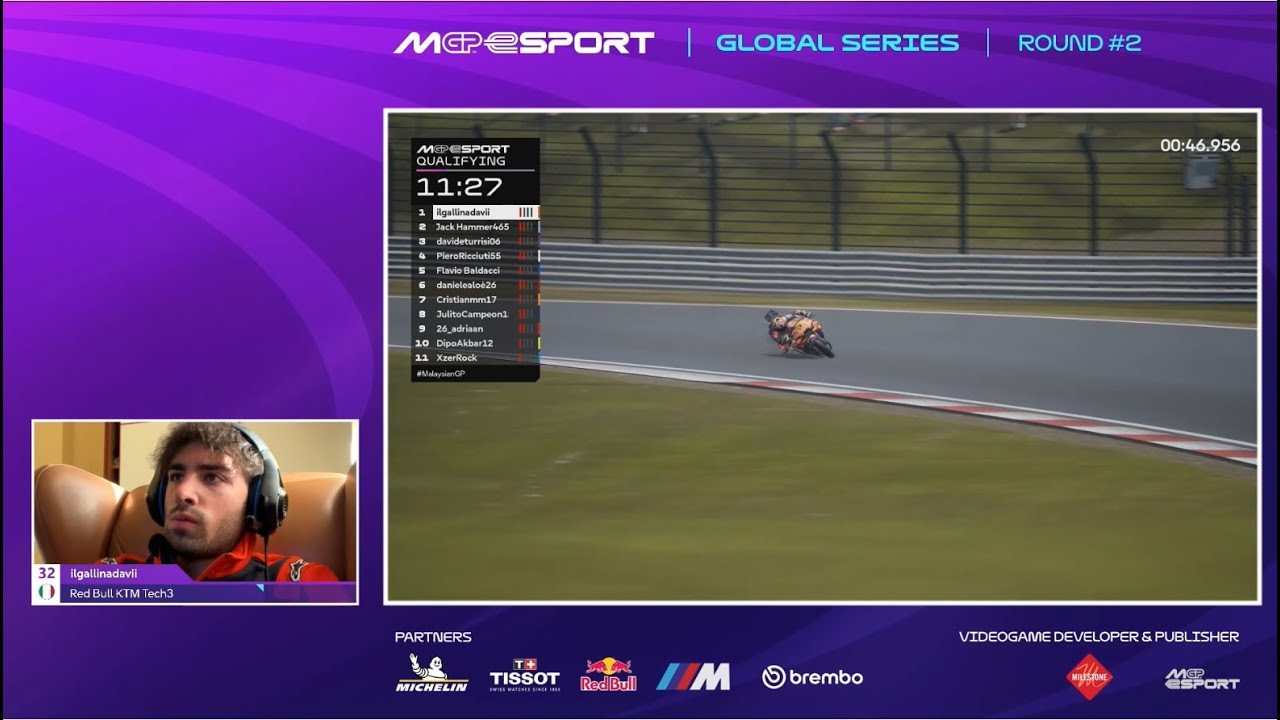Select danielealoè26 in the leaderboard
This screenshot has height=720, width=1280.
[476, 285]
